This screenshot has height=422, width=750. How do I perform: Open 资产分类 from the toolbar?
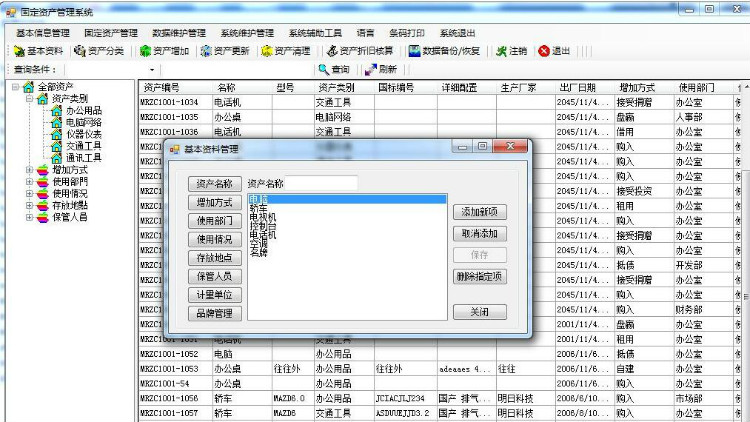tap(98, 51)
